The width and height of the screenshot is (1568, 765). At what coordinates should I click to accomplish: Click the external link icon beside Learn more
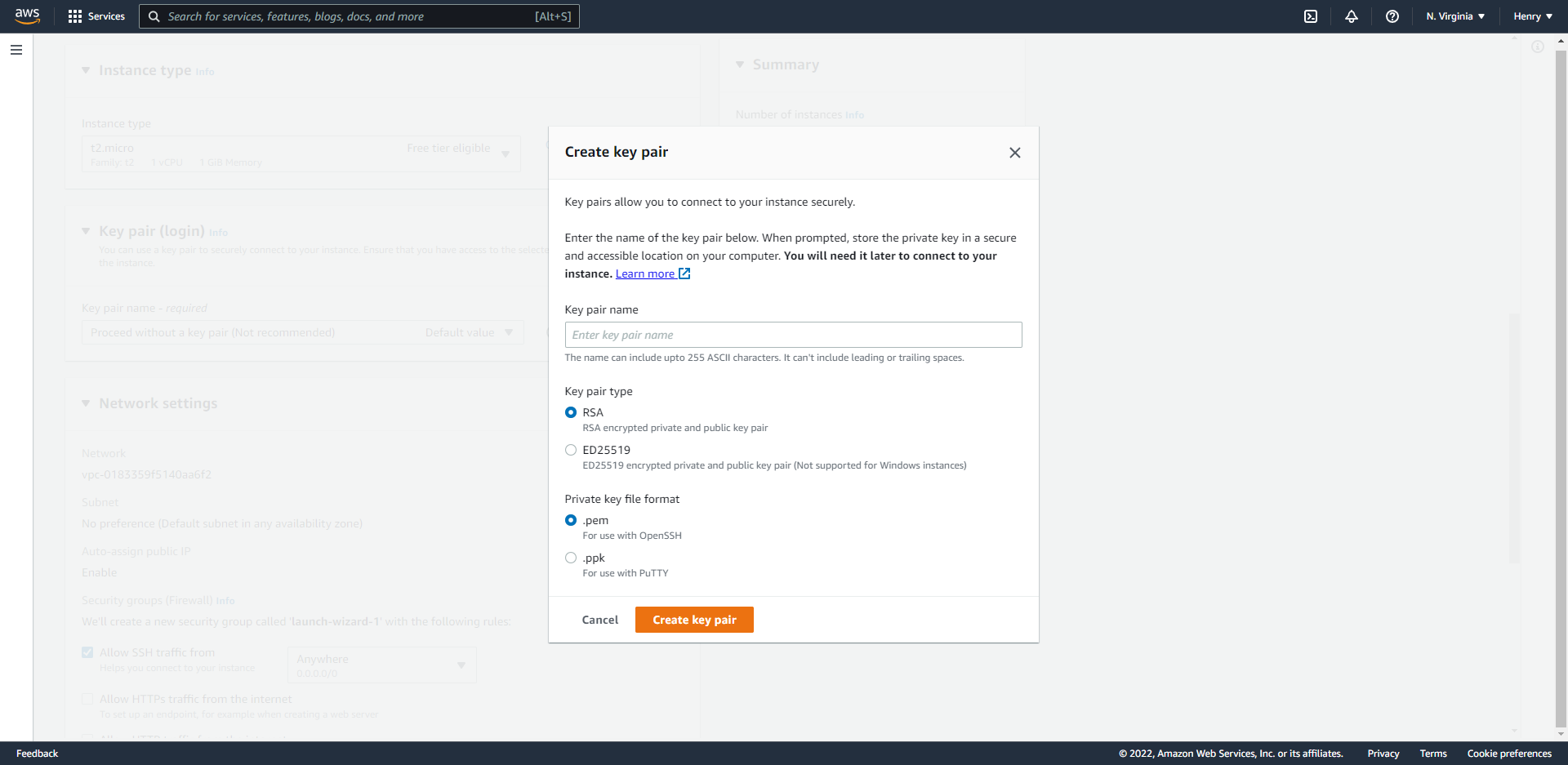683,273
